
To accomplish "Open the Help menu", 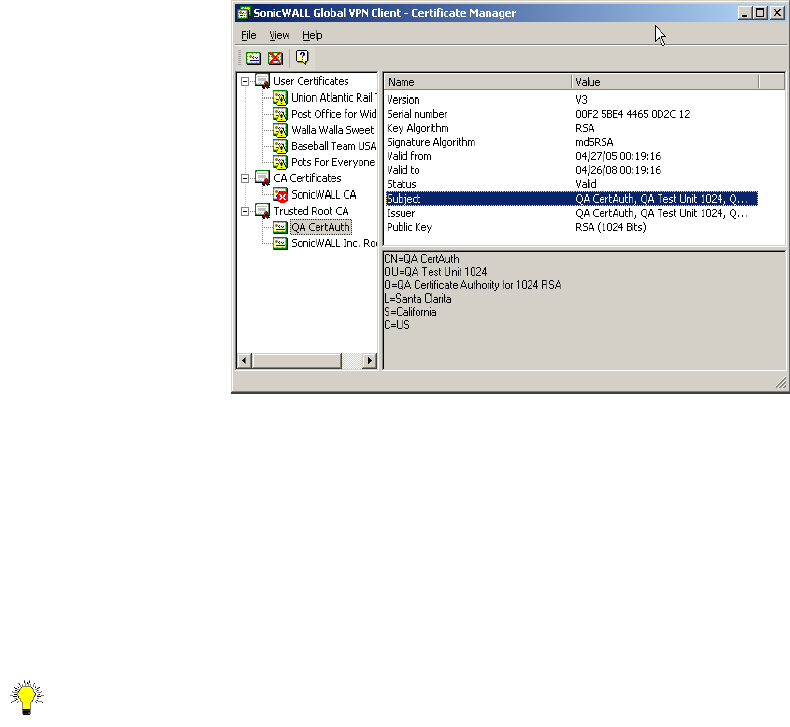I will [x=312, y=35].
